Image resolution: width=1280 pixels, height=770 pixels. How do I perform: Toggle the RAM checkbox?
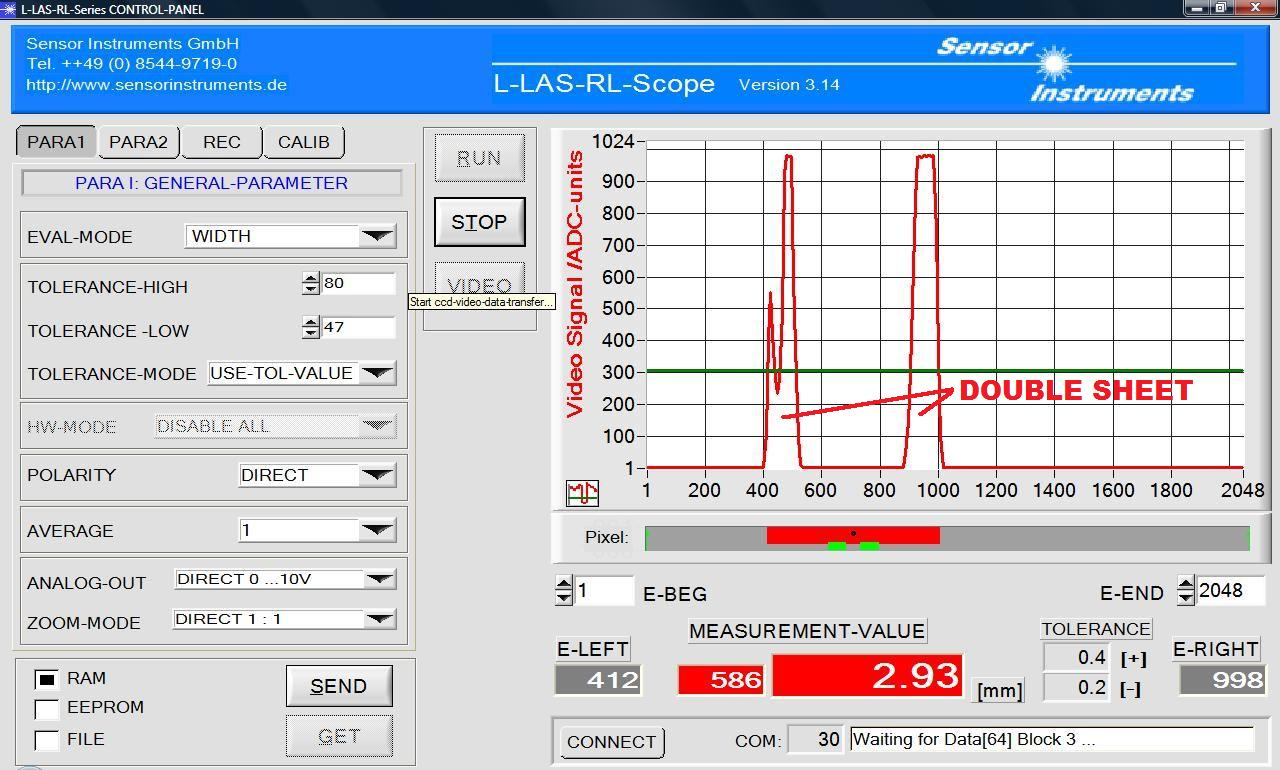click(x=46, y=679)
